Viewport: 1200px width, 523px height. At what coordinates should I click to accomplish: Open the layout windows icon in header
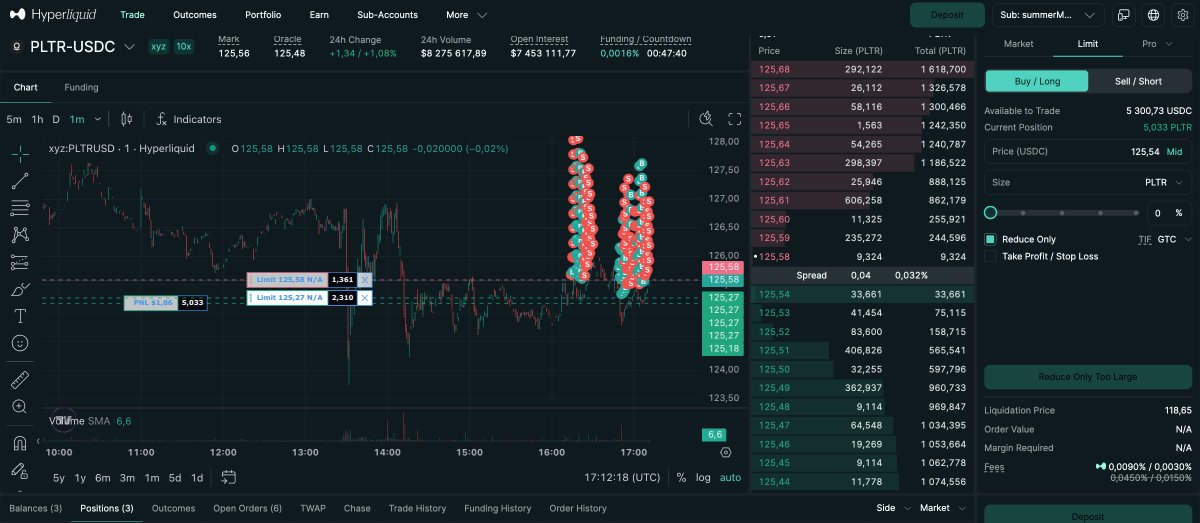1124,15
